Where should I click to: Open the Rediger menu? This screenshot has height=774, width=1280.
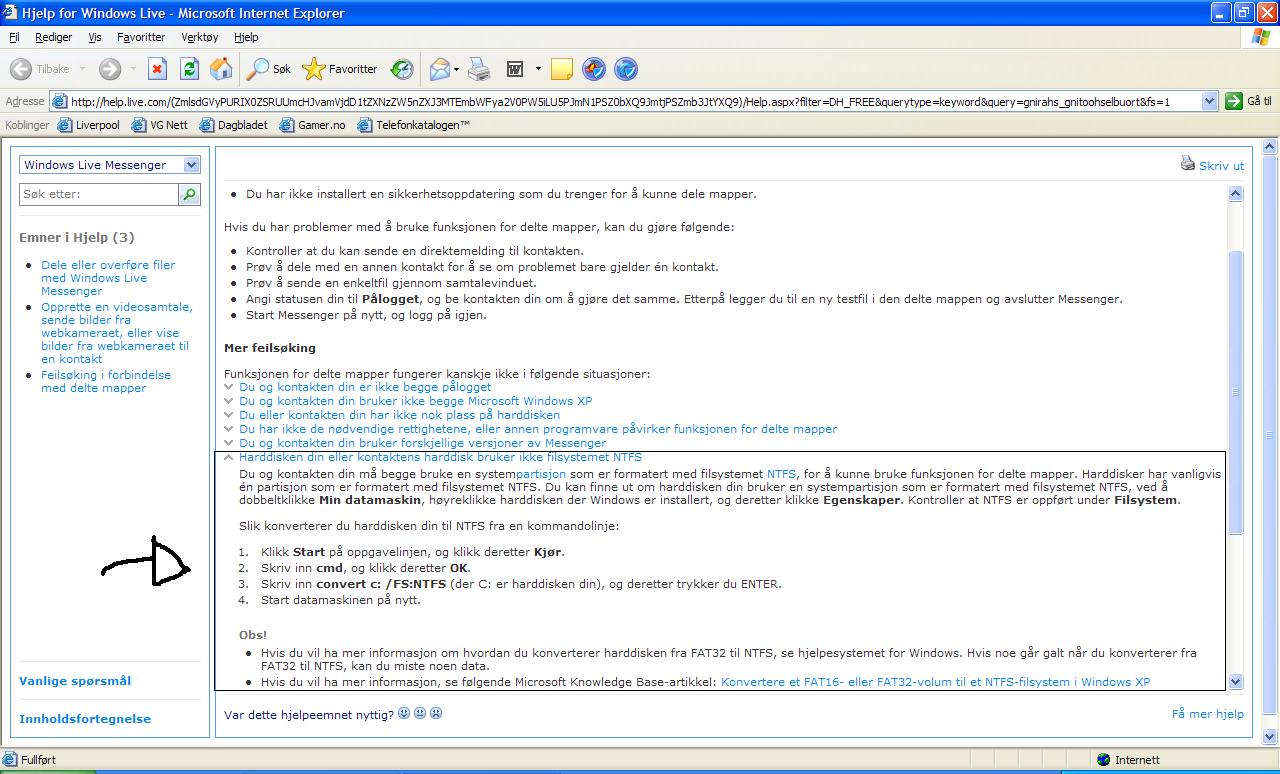click(x=53, y=37)
